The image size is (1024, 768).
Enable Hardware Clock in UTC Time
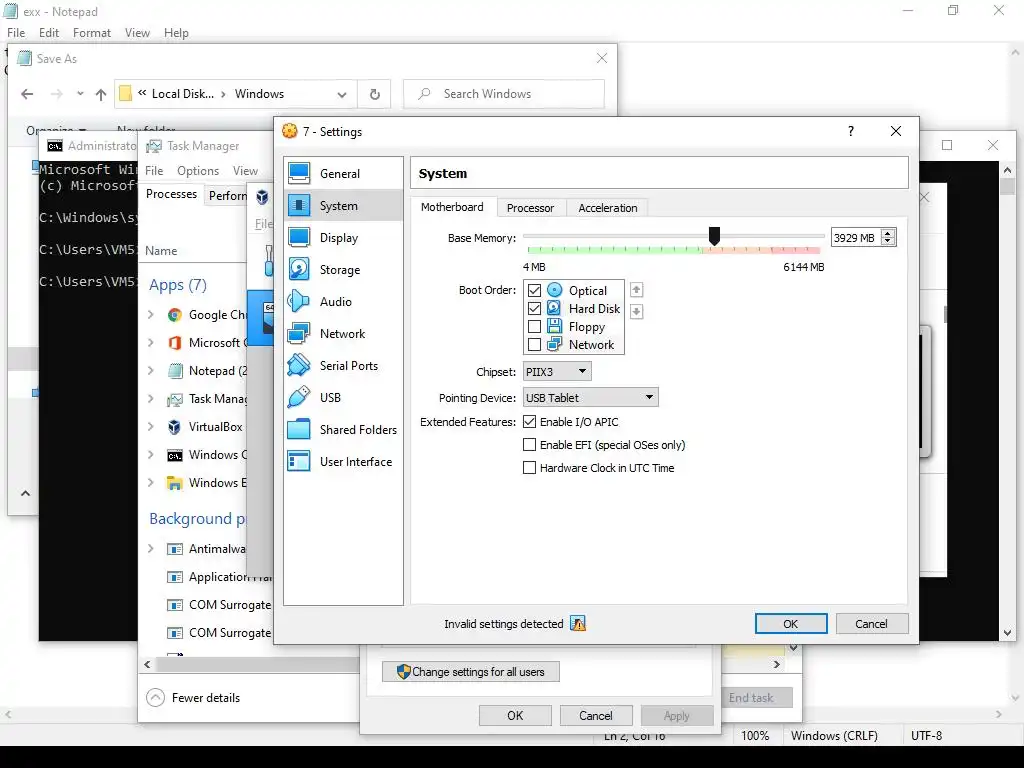[x=530, y=468]
